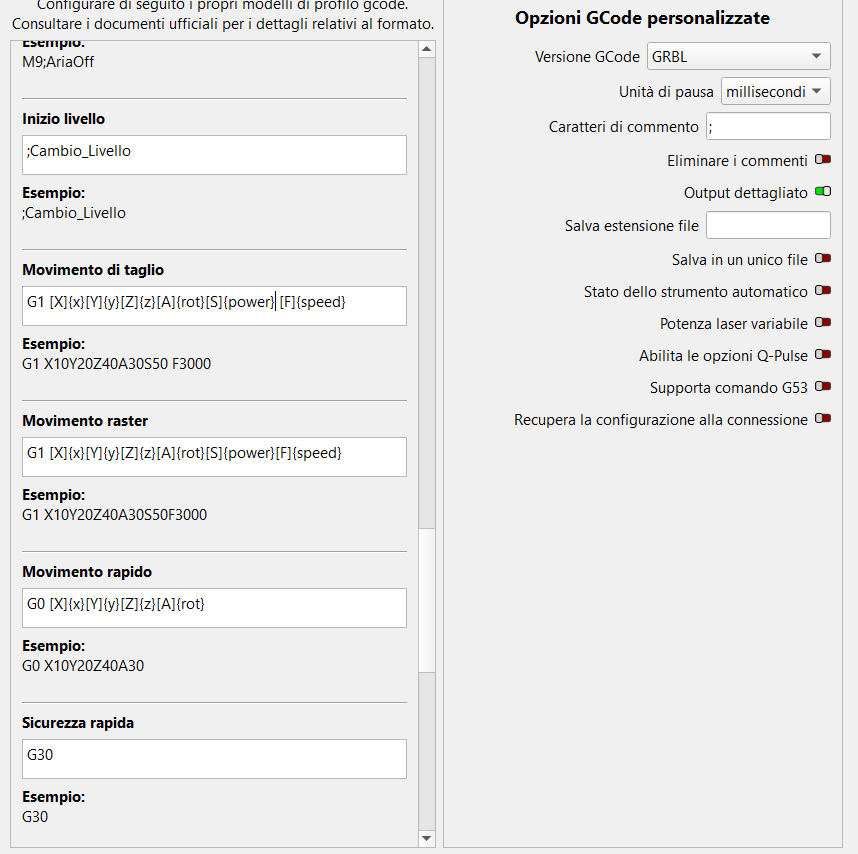Click the Caratteri di commento field
The image size is (858, 854).
(768, 126)
